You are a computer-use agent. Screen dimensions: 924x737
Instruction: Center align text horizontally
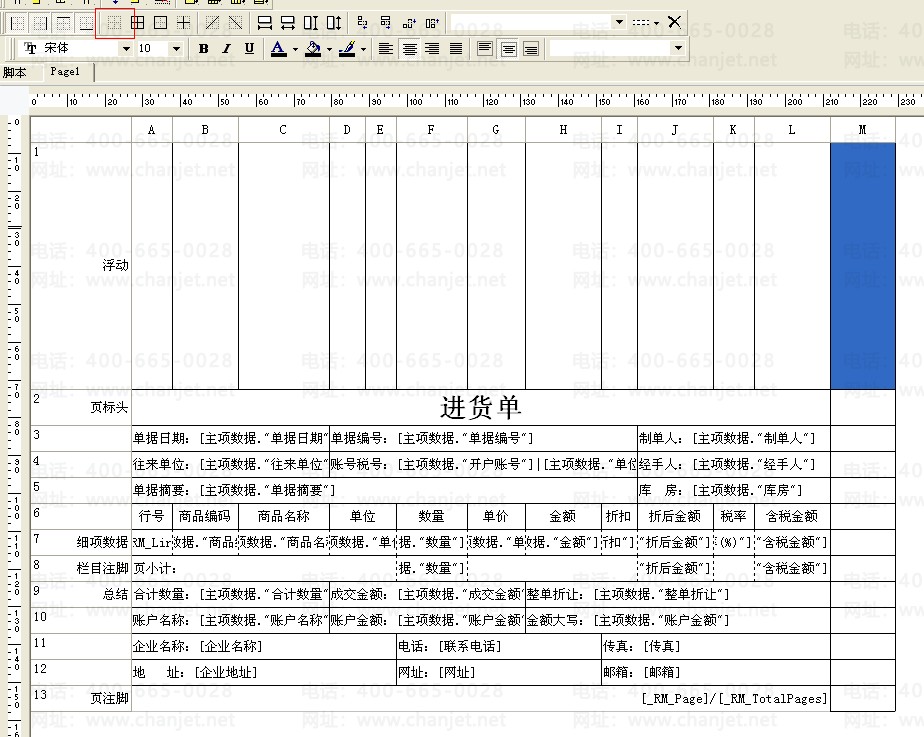pos(409,48)
